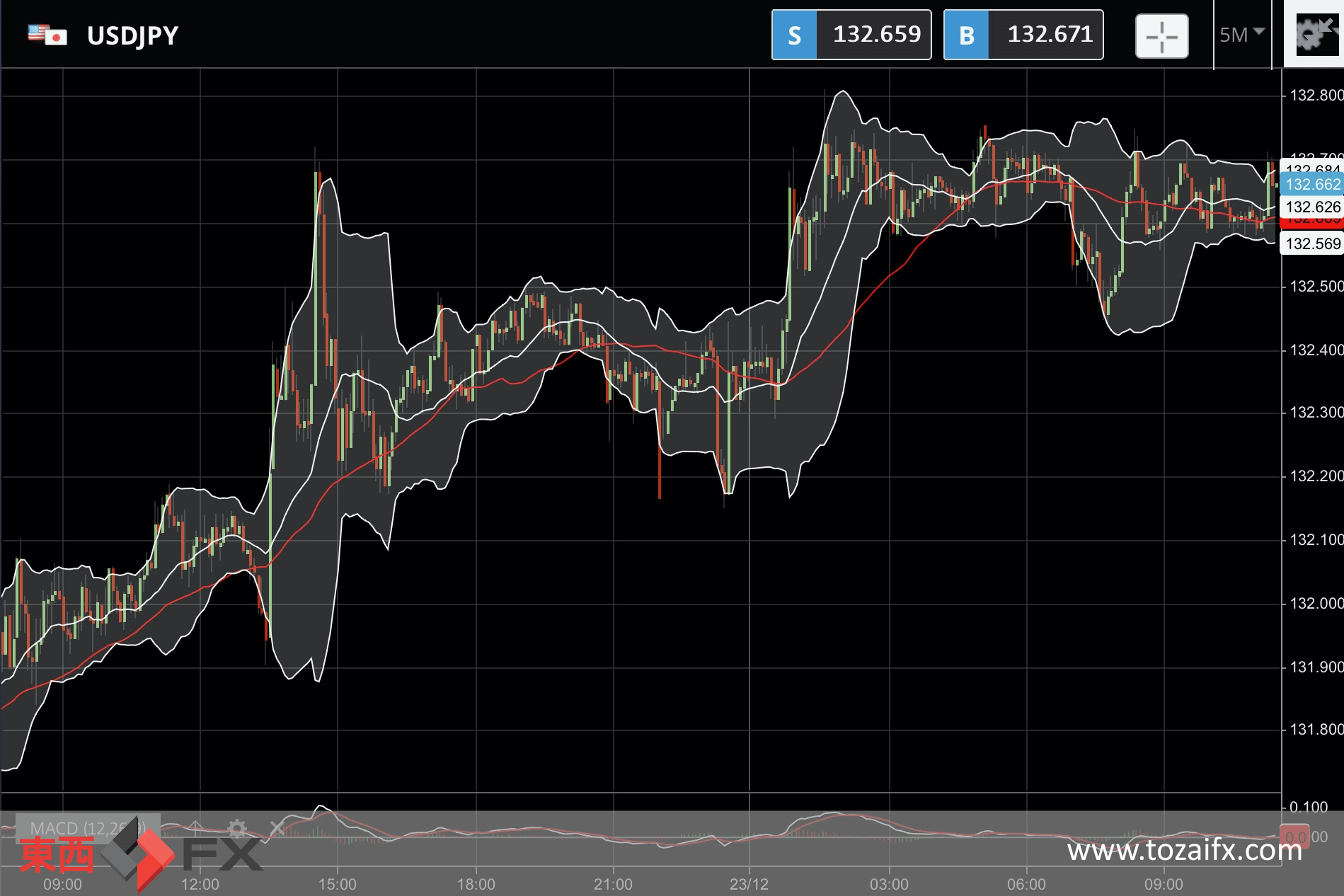Click the 132.662 current price tag
This screenshot has width=1344, height=896.
[x=1313, y=185]
